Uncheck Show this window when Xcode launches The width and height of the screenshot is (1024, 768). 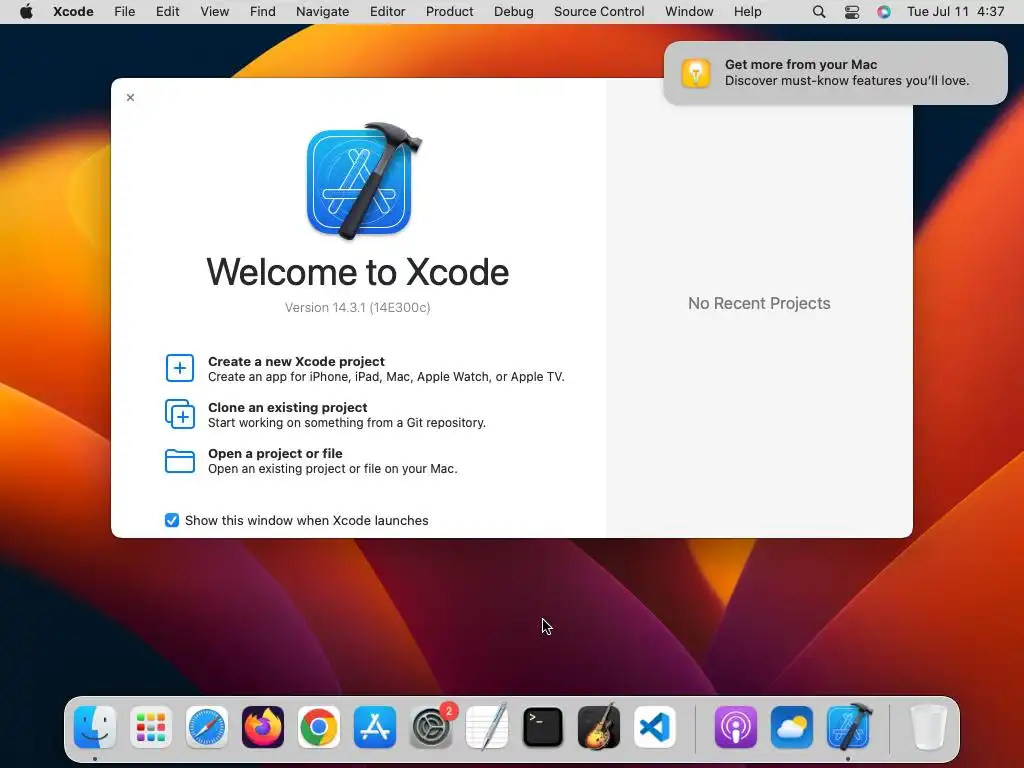click(172, 520)
